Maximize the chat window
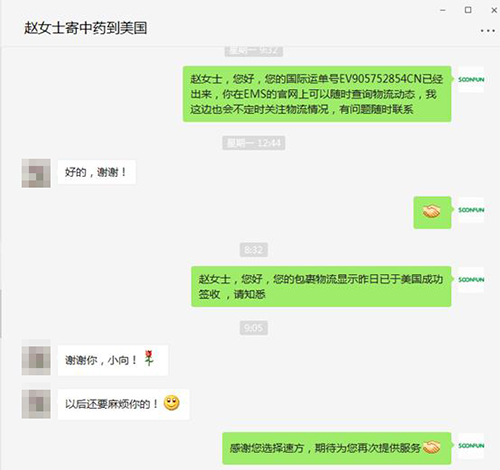This screenshot has width=500, height=470. coord(468,10)
